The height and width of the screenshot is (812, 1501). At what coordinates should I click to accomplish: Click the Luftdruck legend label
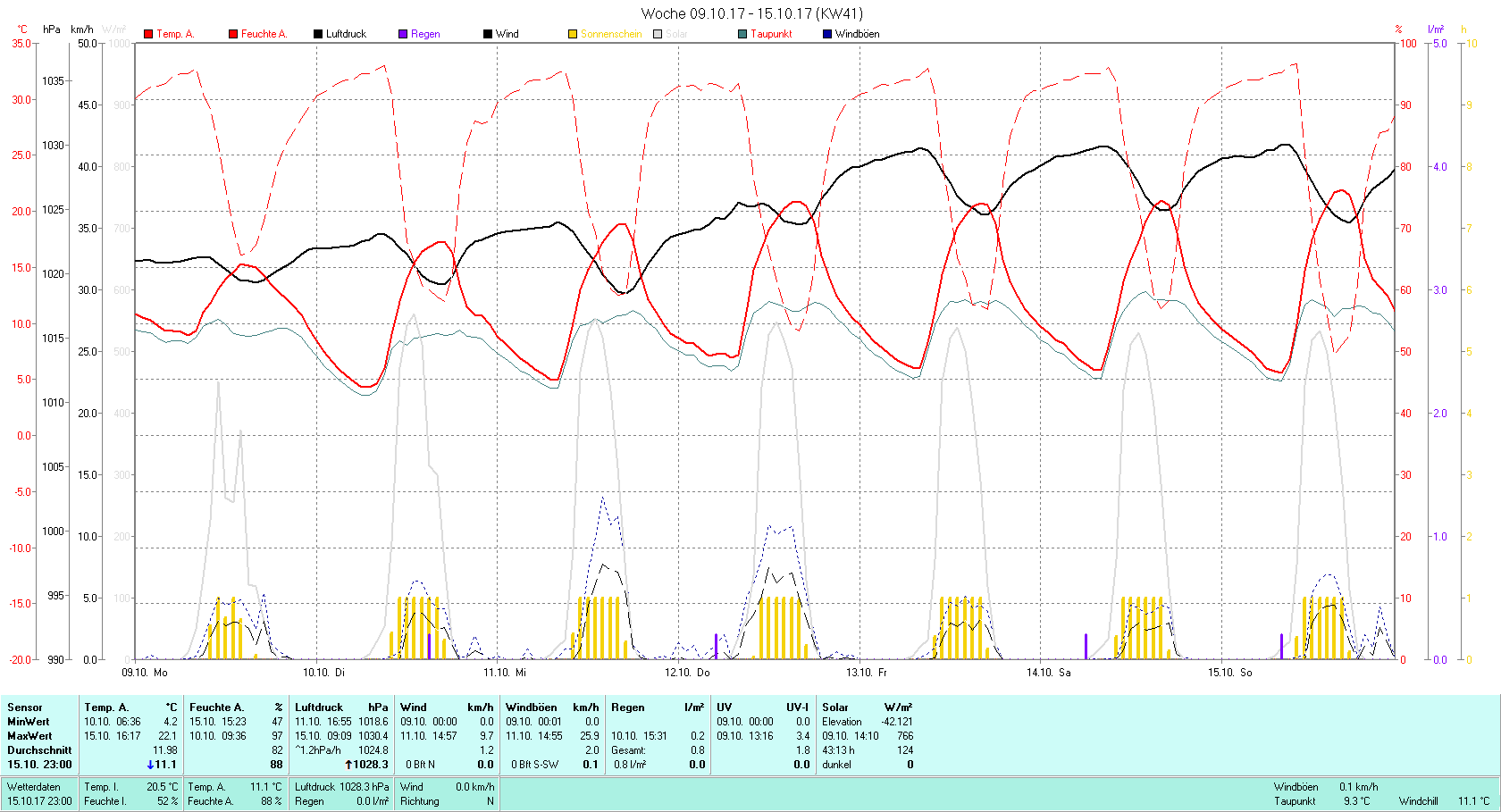(x=346, y=34)
